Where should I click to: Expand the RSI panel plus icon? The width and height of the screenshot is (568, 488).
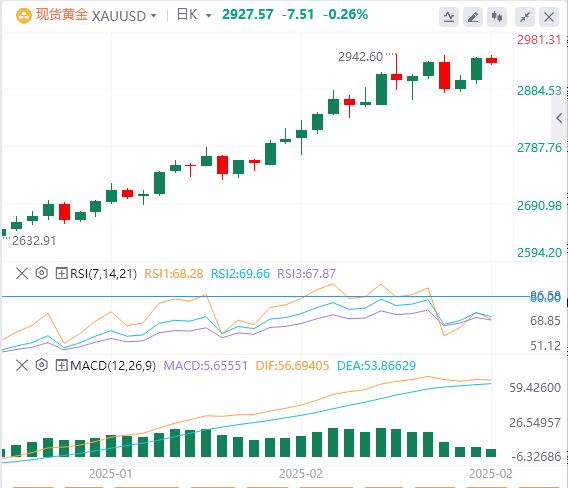[x=61, y=273]
